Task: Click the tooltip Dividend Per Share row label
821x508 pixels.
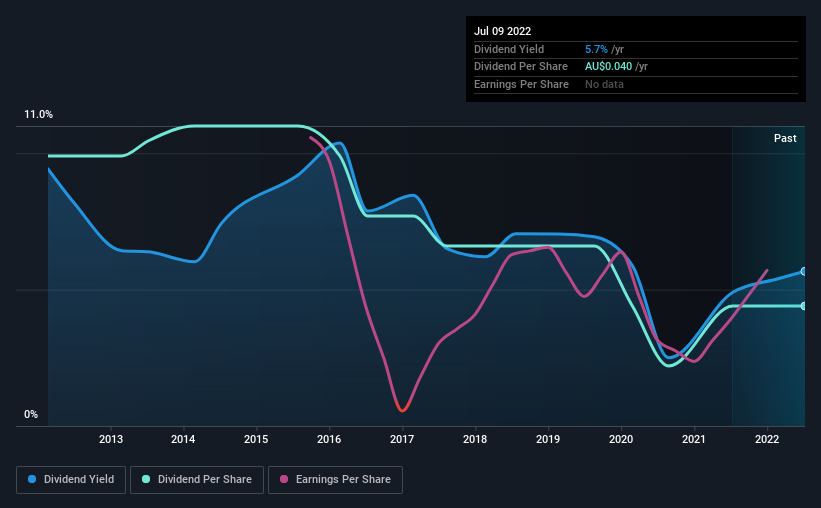Action: click(x=520, y=67)
